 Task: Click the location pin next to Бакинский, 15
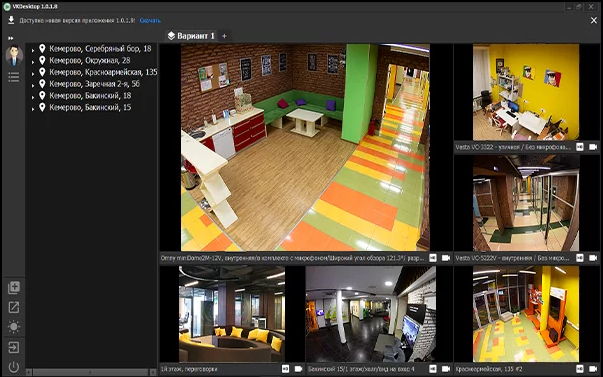pyautogui.click(x=42, y=107)
